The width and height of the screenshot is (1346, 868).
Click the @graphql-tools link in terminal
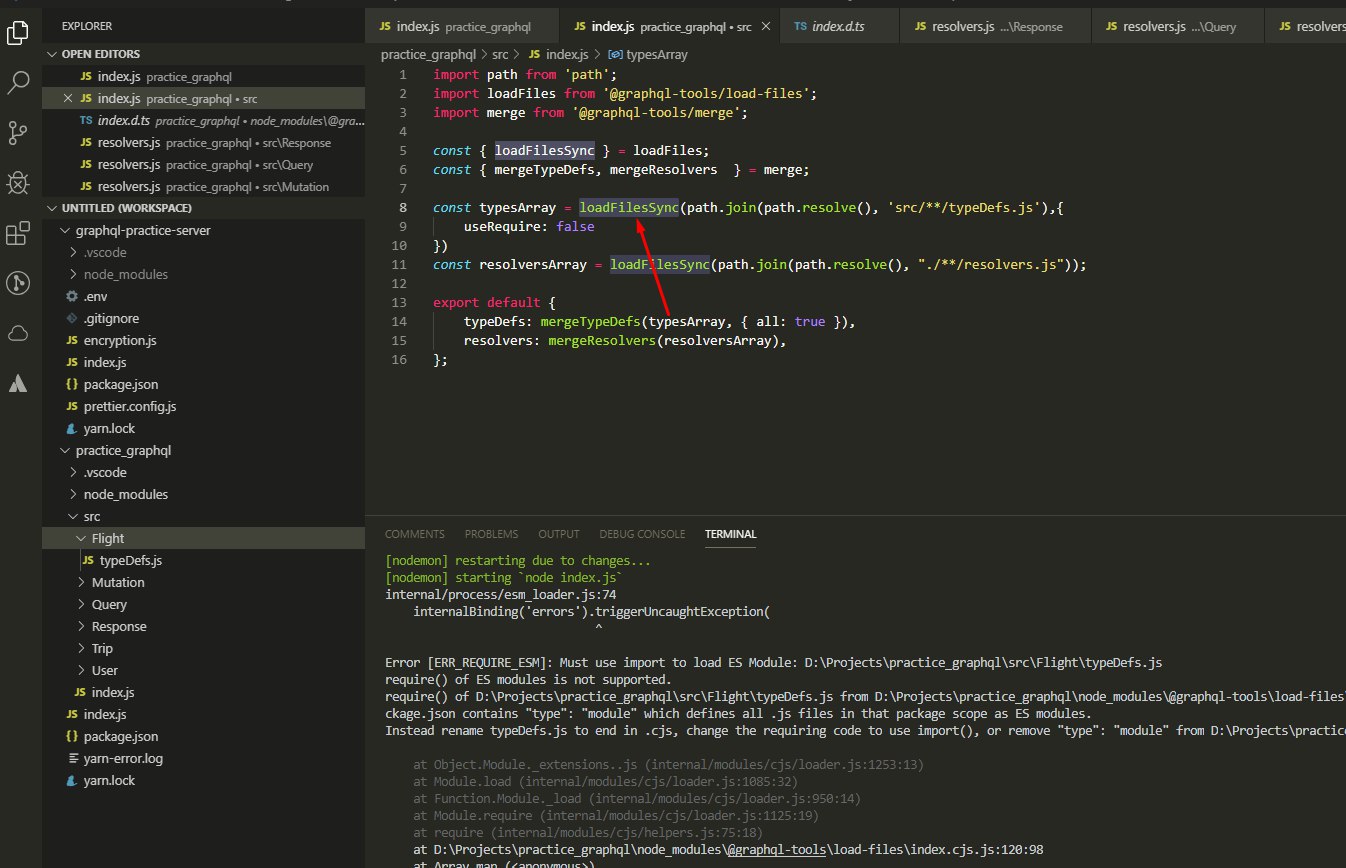pyautogui.click(x=775, y=850)
